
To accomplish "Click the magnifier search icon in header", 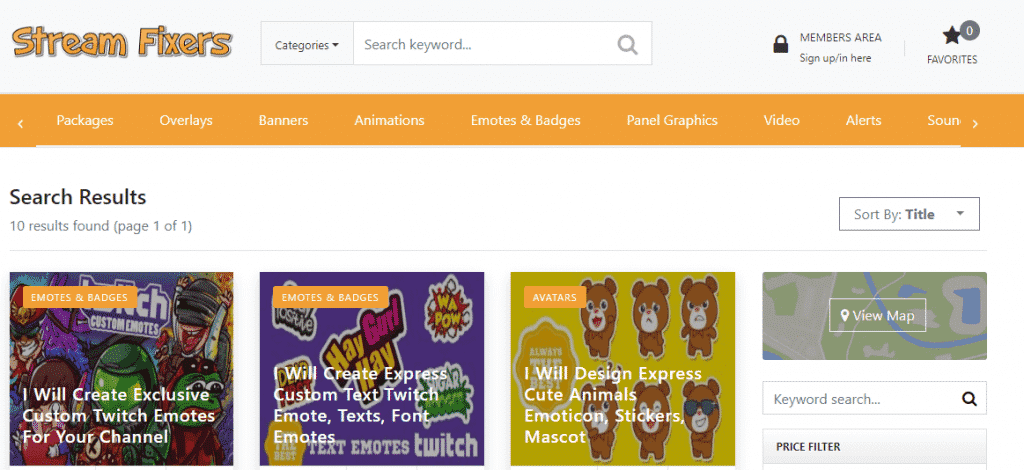I will point(627,44).
